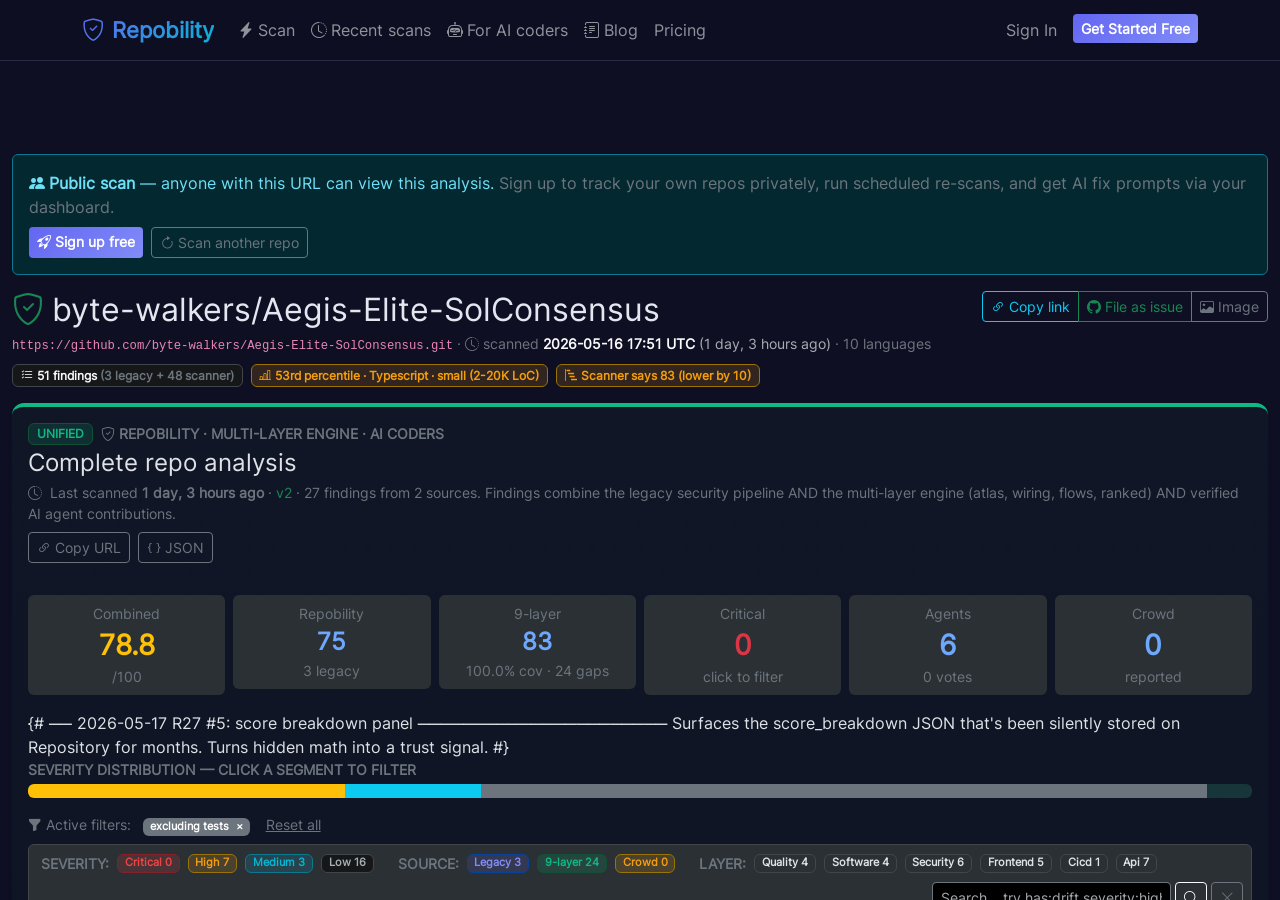Click the Public scan heading text
This screenshot has width=1280, height=900.
tap(92, 183)
